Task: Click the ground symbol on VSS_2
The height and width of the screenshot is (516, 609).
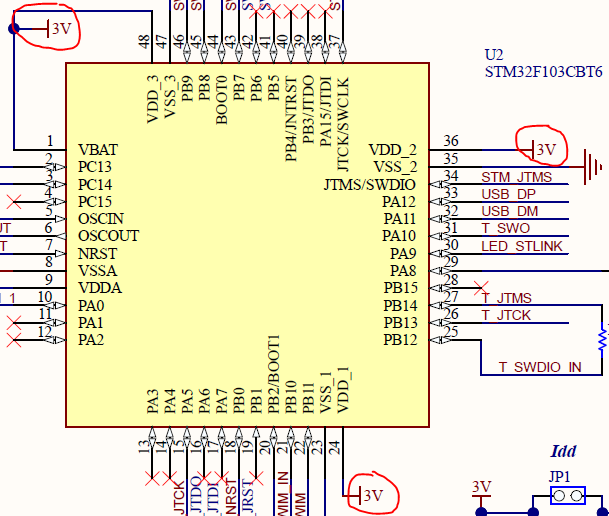Action: click(592, 167)
